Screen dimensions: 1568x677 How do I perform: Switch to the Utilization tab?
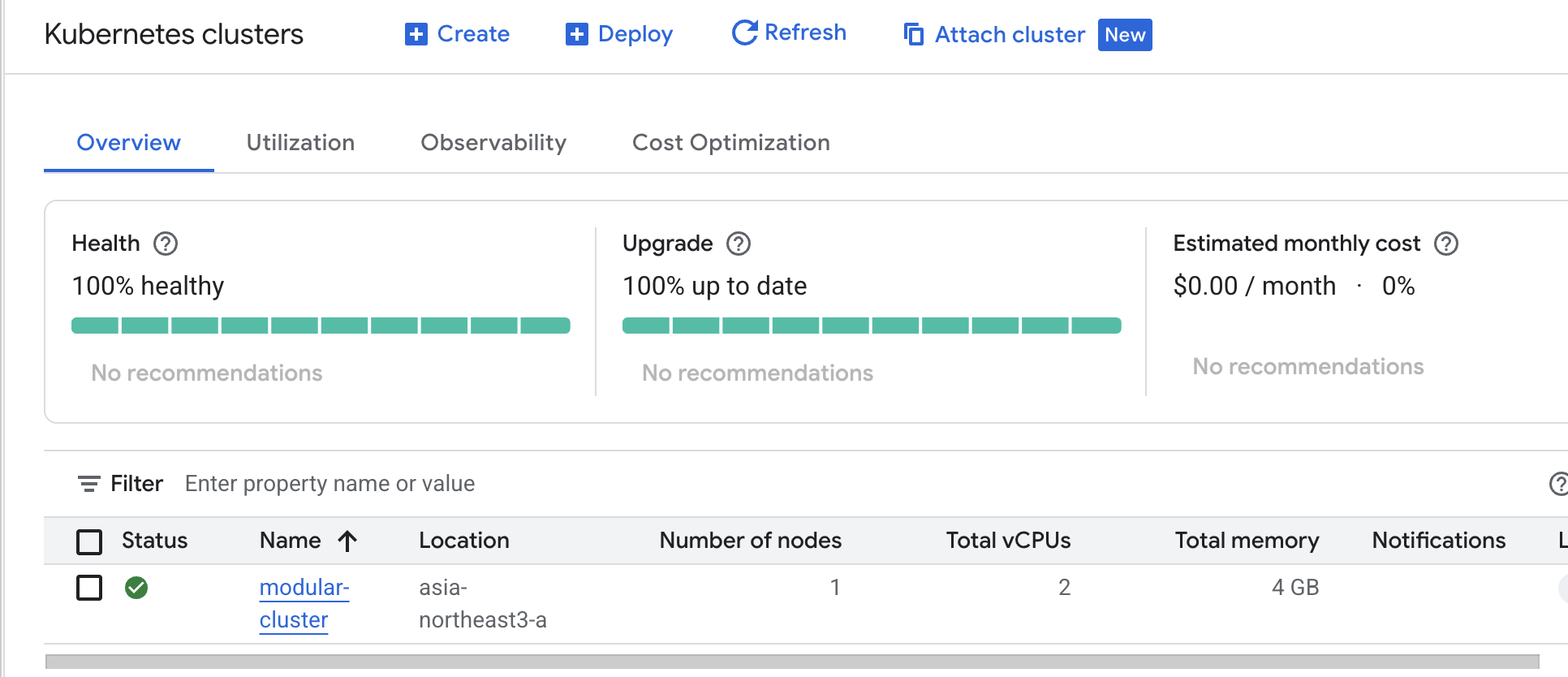[x=300, y=143]
